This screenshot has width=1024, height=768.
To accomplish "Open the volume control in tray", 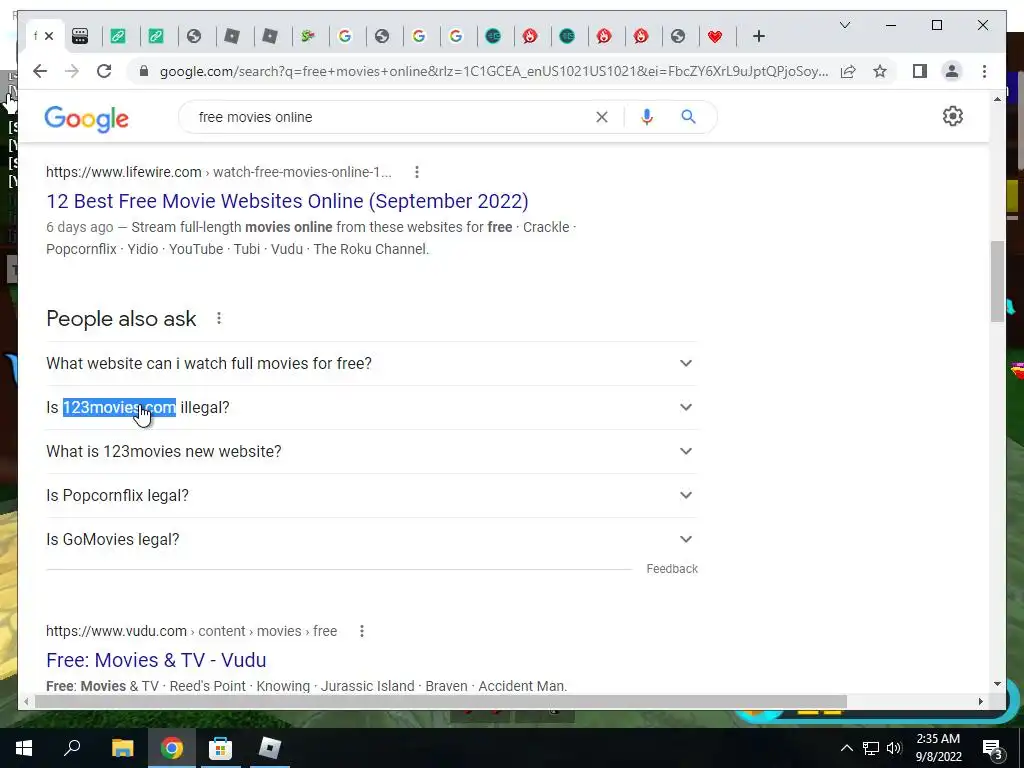I will point(894,748).
